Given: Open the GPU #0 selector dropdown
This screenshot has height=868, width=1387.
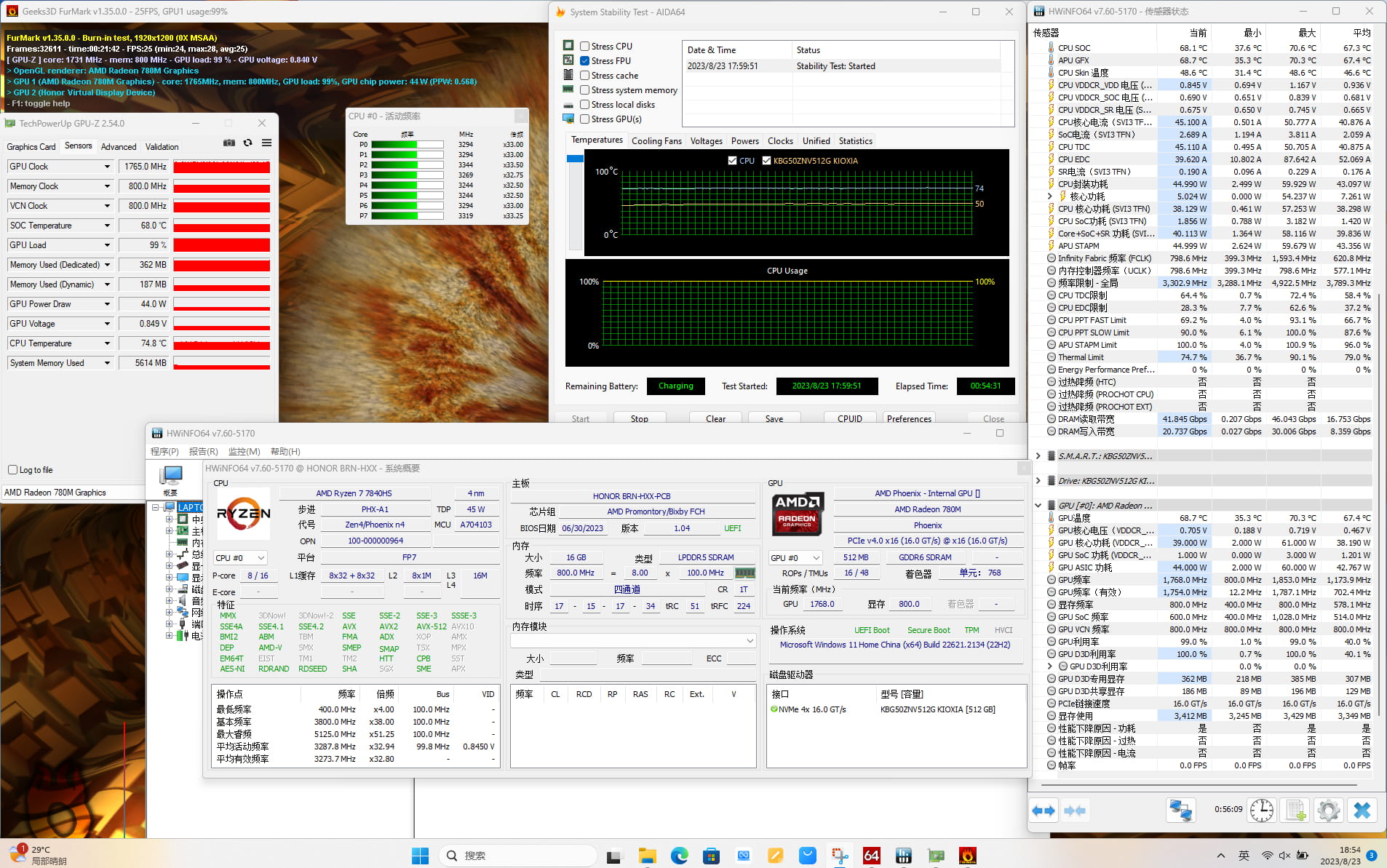Looking at the screenshot, I should point(795,558).
